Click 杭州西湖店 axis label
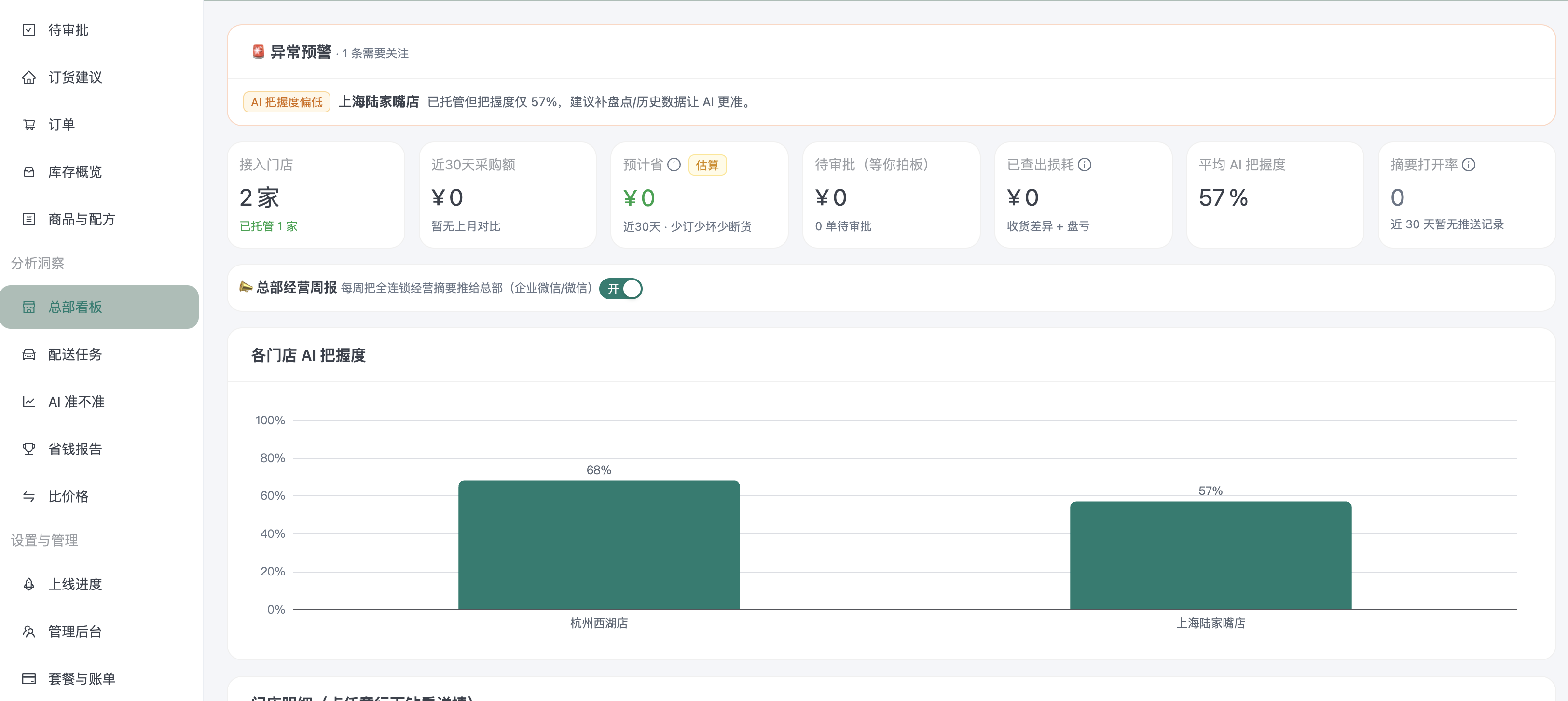This screenshot has width=1568, height=701. (x=599, y=623)
